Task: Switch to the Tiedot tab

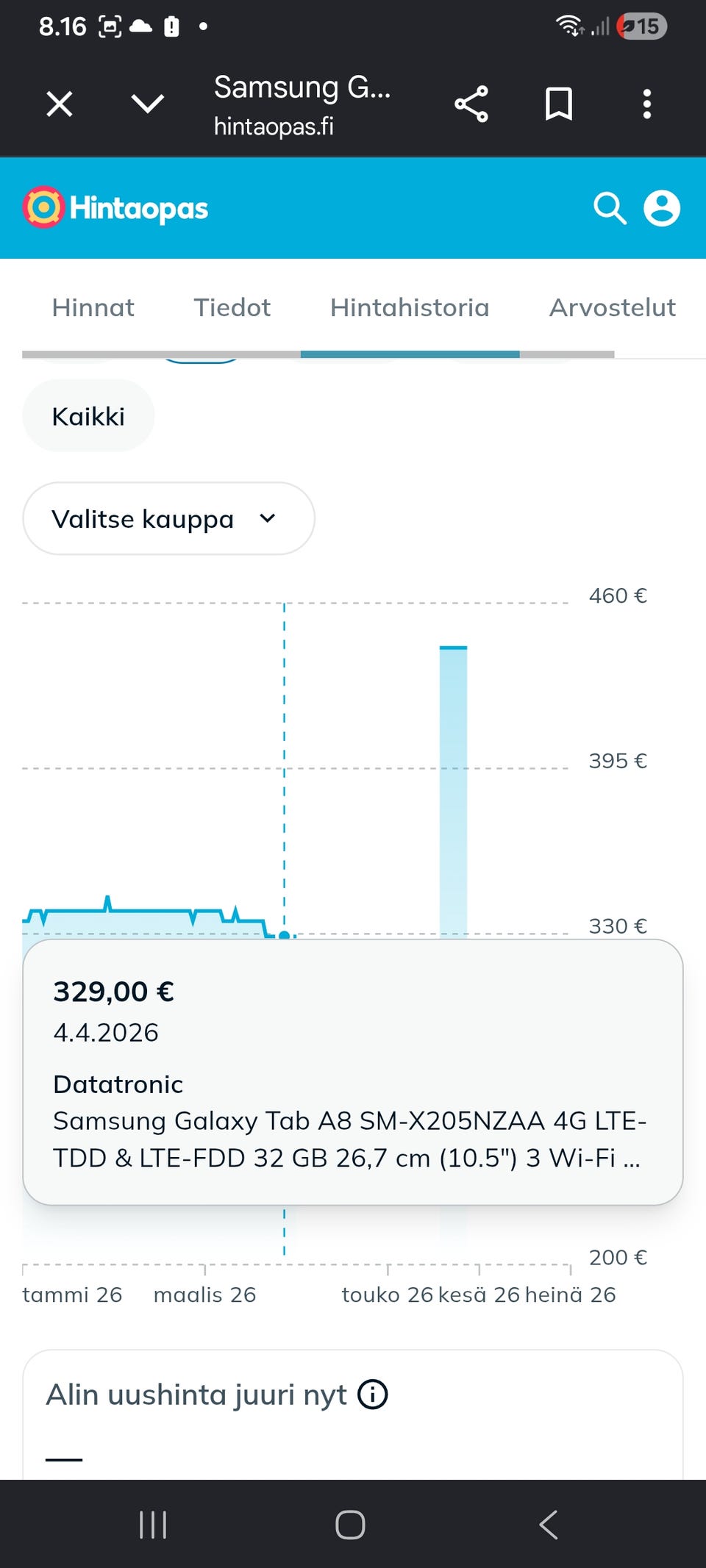Action: click(x=232, y=307)
